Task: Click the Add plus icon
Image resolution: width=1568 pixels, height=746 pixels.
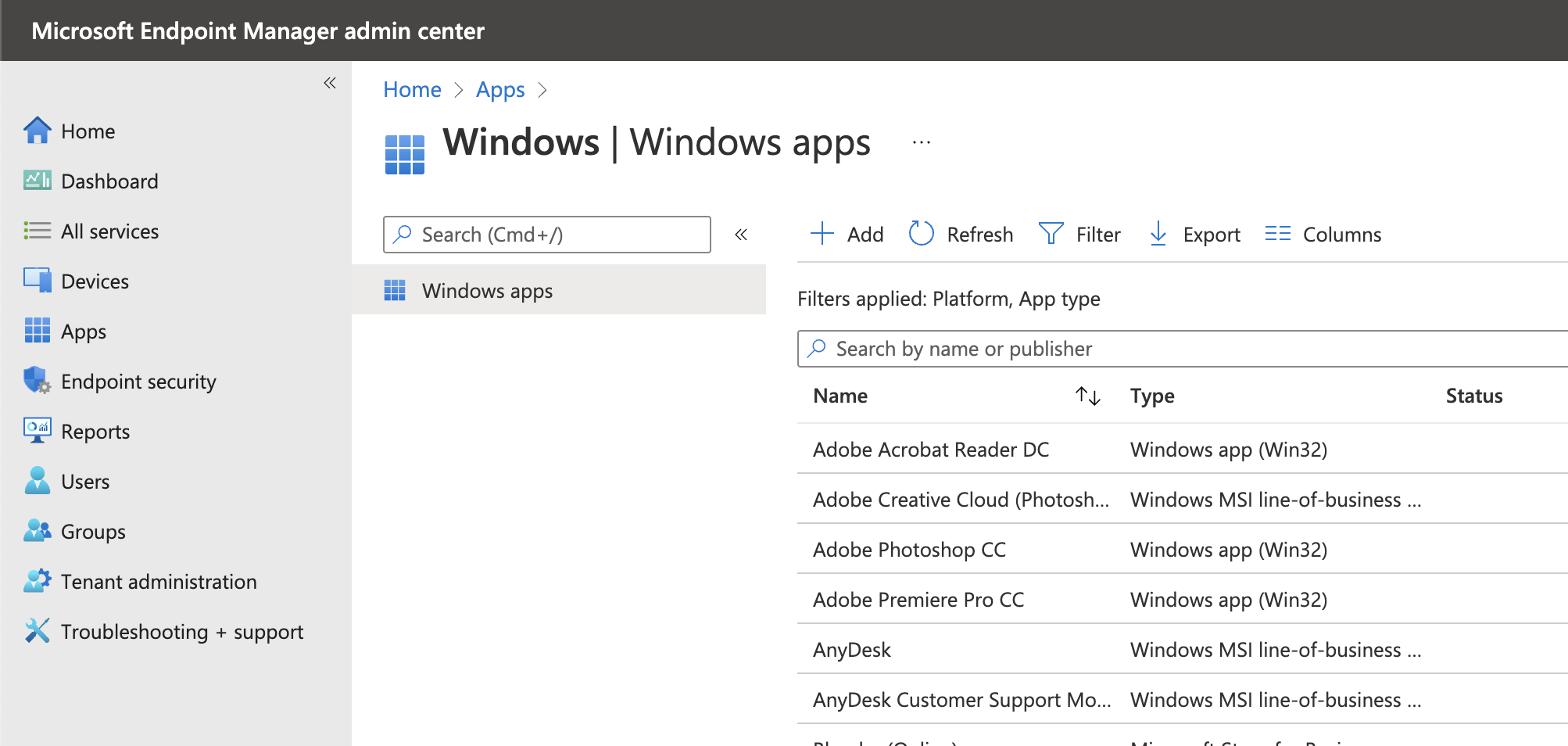Action: coord(822,233)
